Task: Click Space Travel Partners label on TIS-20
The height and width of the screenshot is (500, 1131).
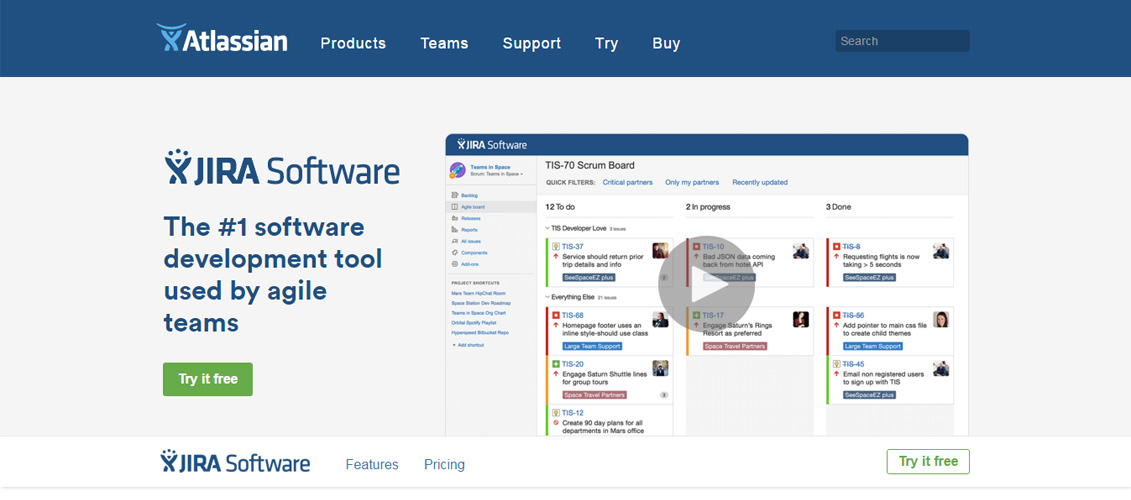Action: click(595, 395)
